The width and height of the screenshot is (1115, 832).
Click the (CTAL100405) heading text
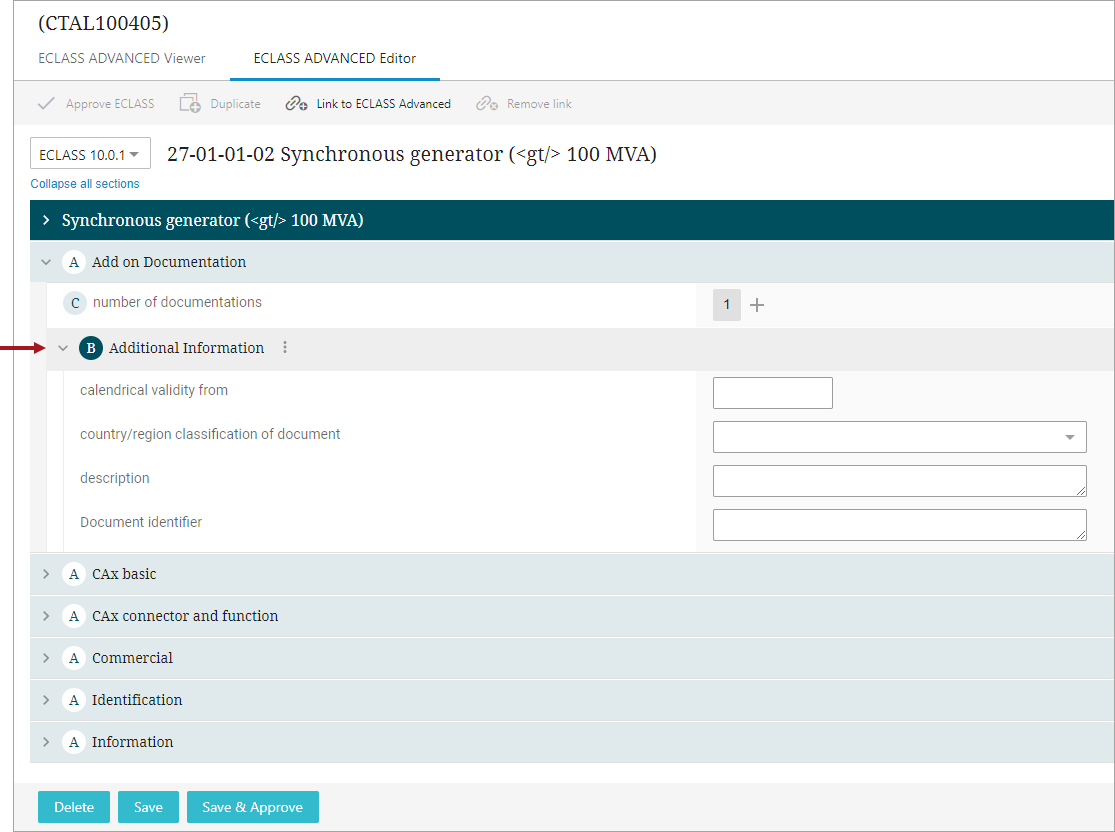(x=103, y=23)
